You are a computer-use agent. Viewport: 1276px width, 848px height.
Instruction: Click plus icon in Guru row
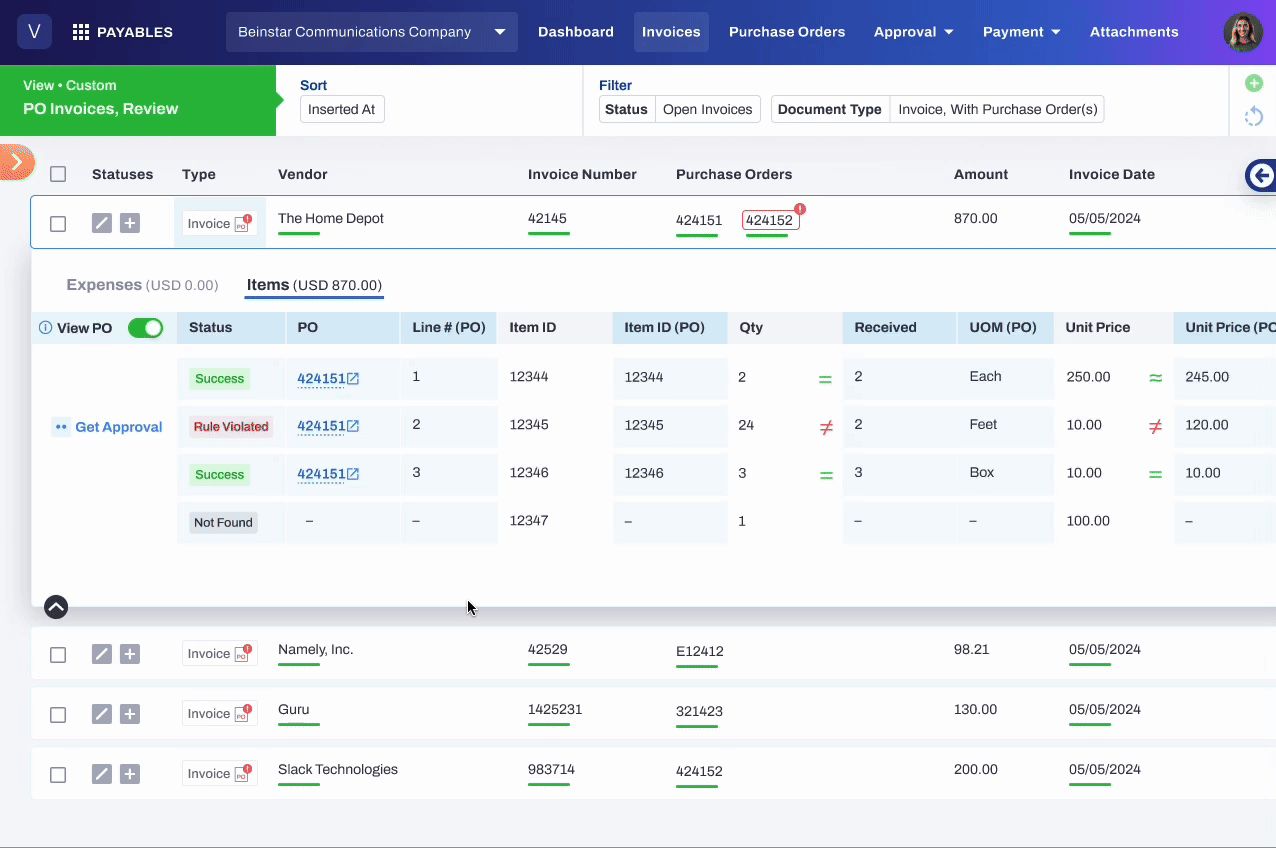pyautogui.click(x=130, y=714)
